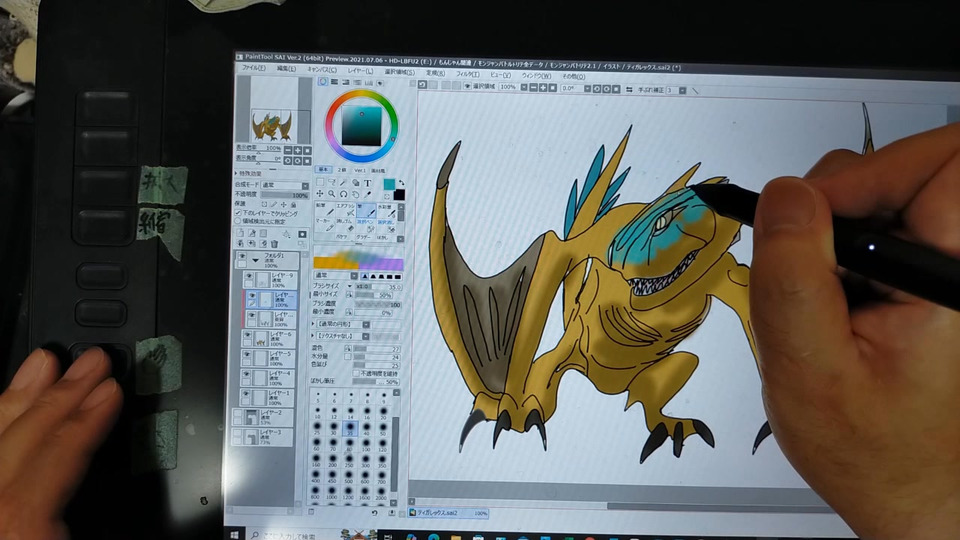Zoom out with navigator minus button
Screen dimensions: 960x540
click(288, 151)
